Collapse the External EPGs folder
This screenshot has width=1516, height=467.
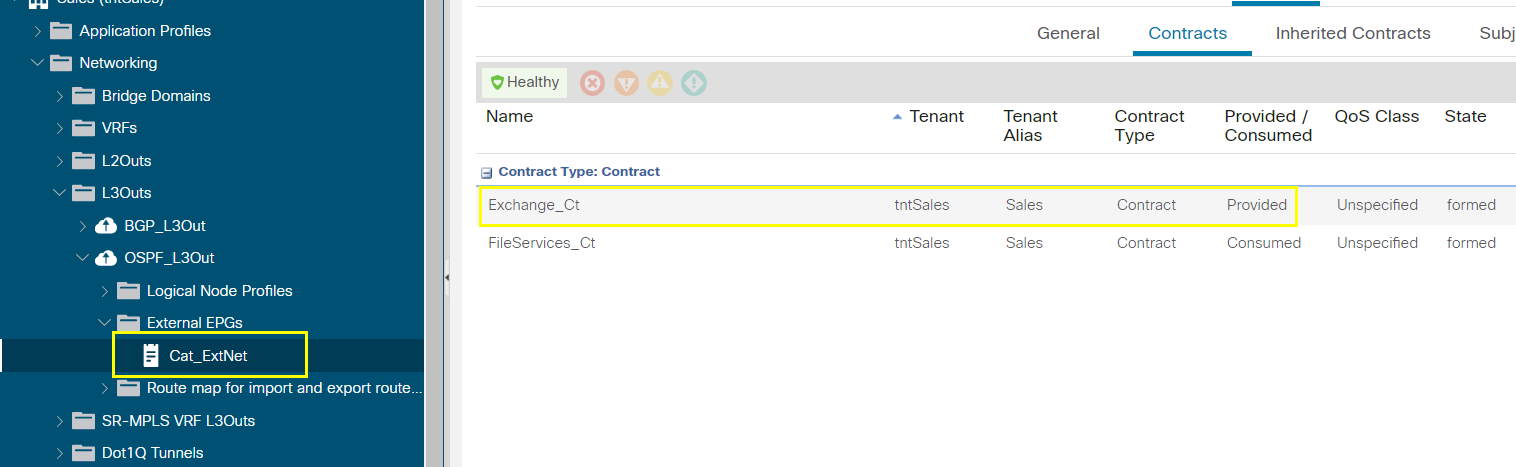105,323
